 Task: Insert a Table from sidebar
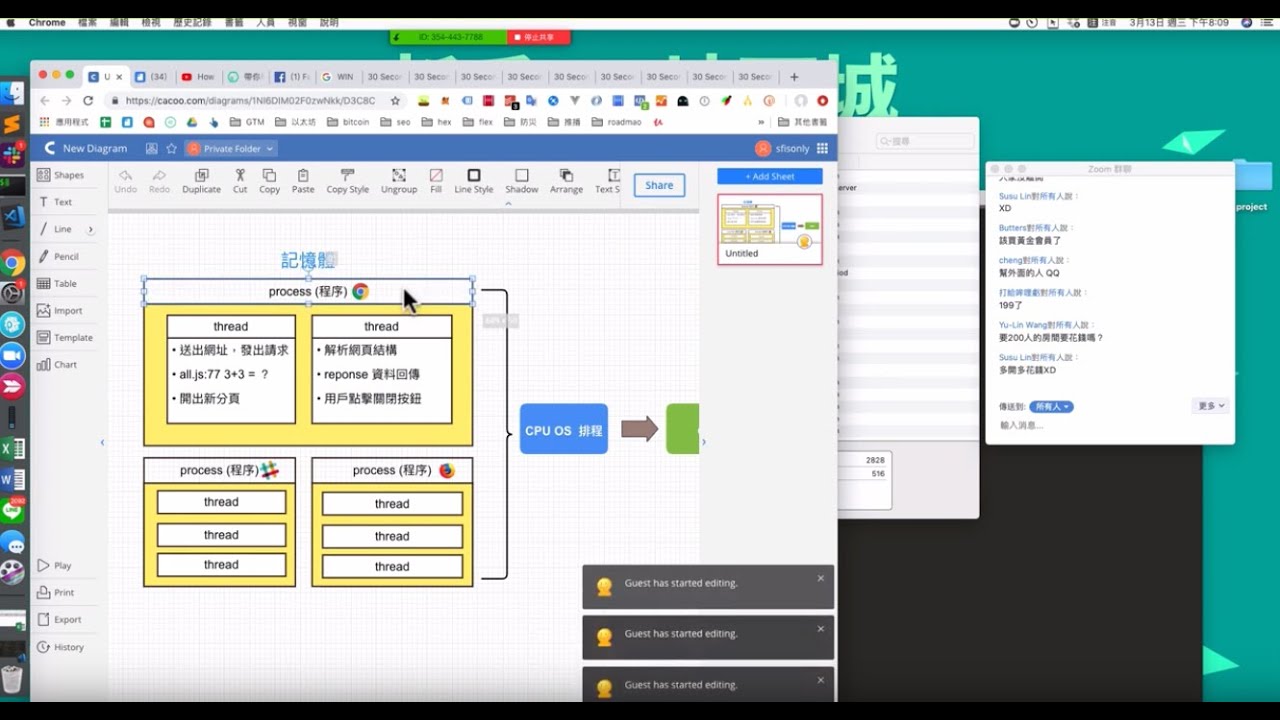coord(57,283)
